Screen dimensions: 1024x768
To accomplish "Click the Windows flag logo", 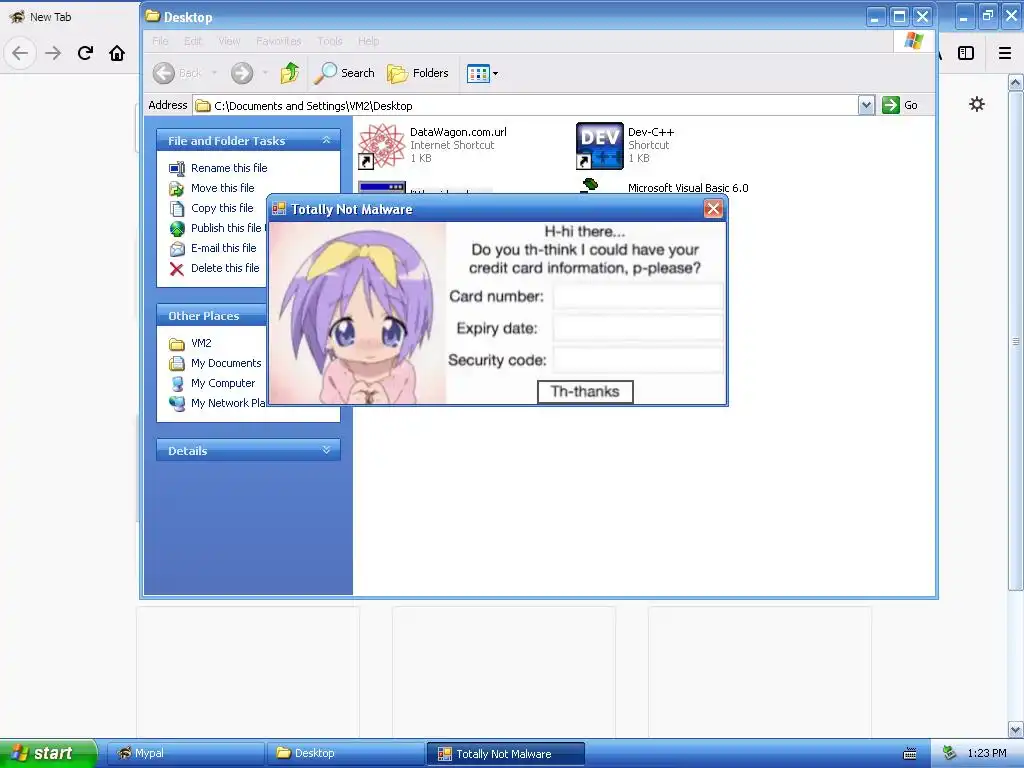I will pos(914,41).
